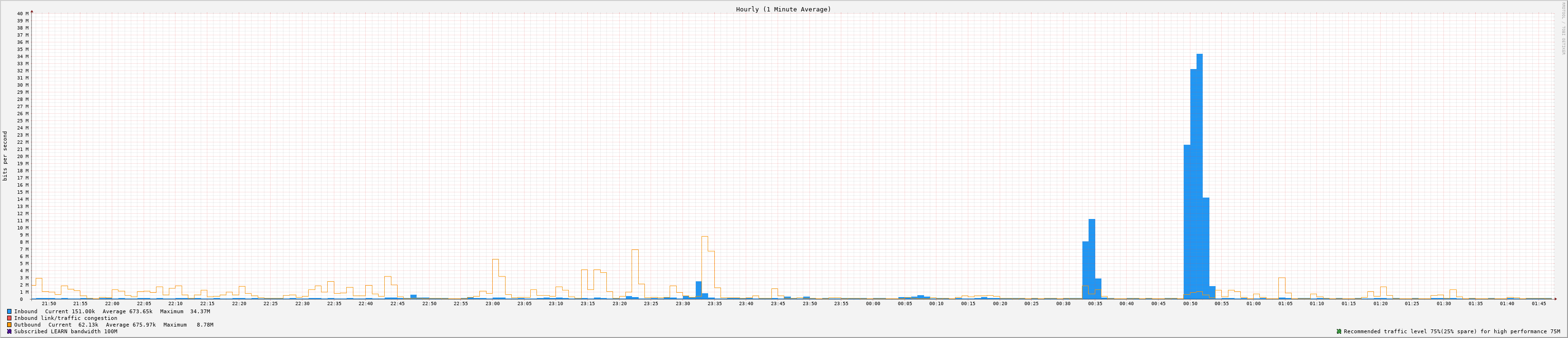The image size is (1568, 338).
Task: Click the Outbound Maximum 8.78M value
Action: (x=203, y=325)
